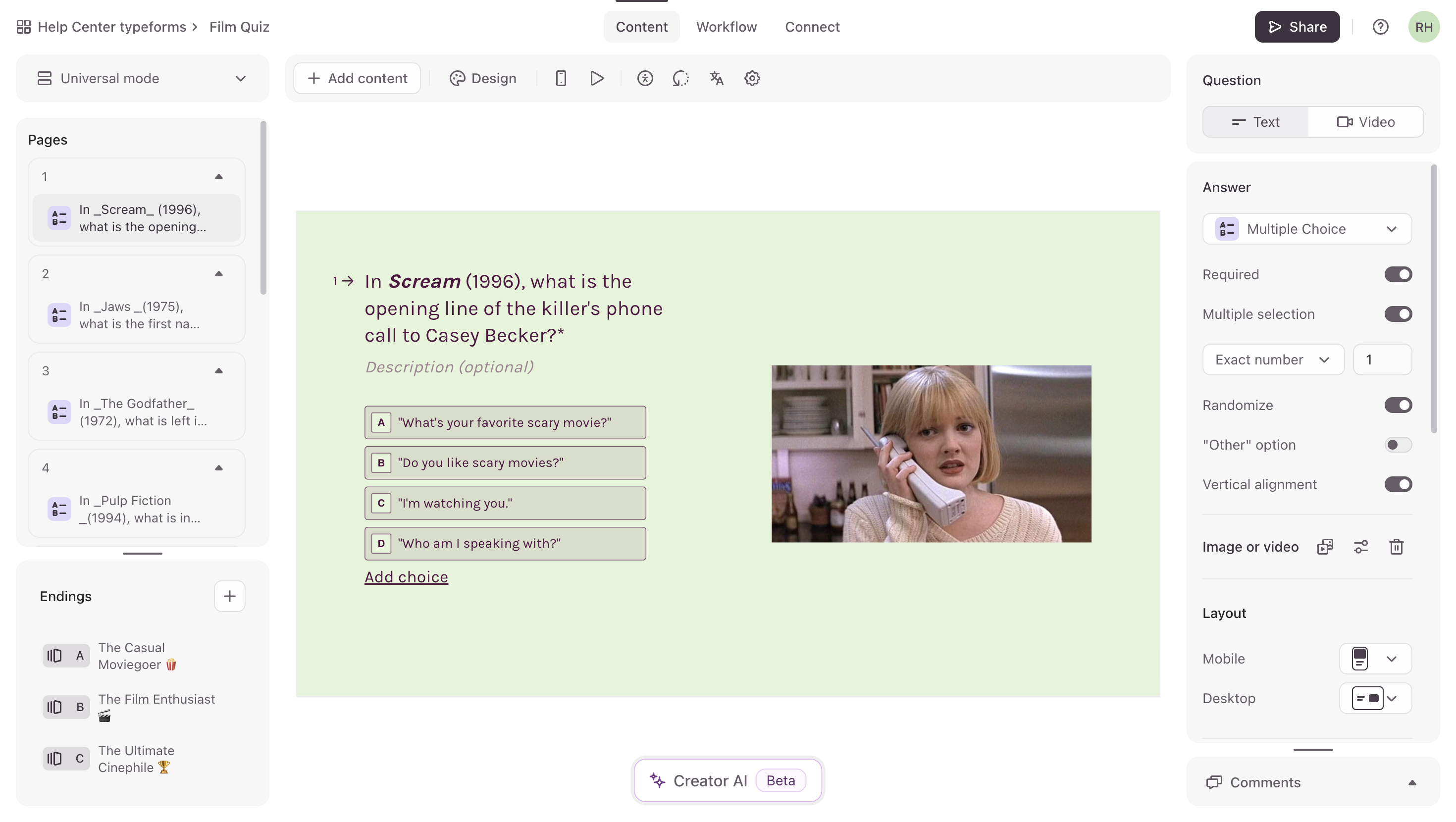
Task: Click the Scream movie image thumbnail
Action: (x=931, y=454)
